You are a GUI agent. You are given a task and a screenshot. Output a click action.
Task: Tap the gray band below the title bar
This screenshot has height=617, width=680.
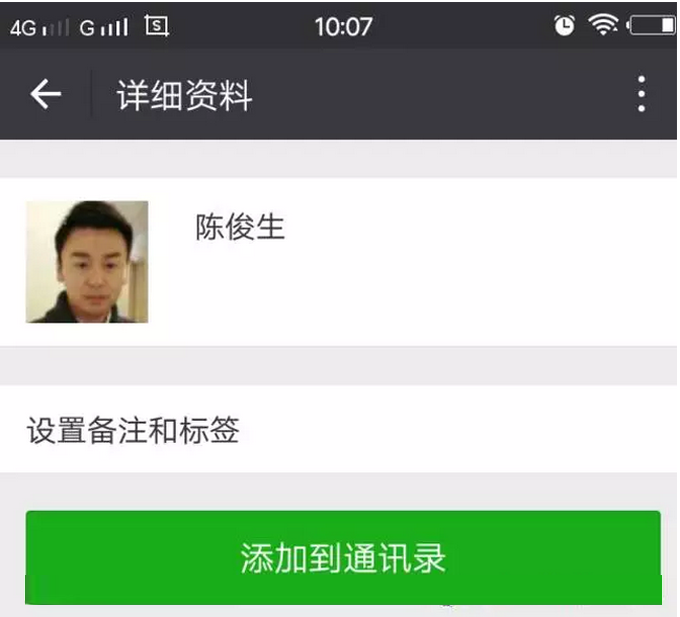tap(338, 158)
